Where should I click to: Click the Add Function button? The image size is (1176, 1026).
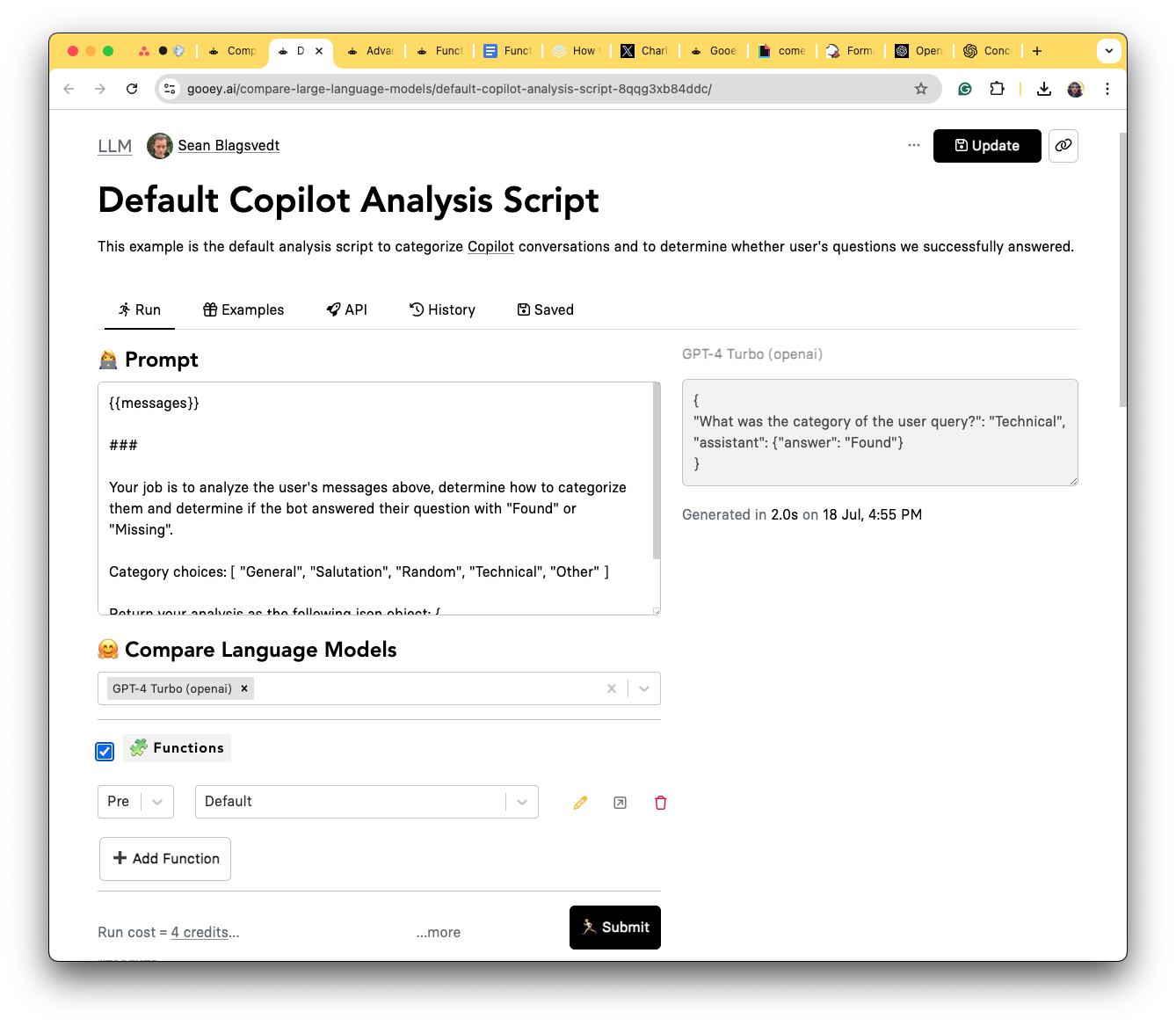click(x=165, y=859)
